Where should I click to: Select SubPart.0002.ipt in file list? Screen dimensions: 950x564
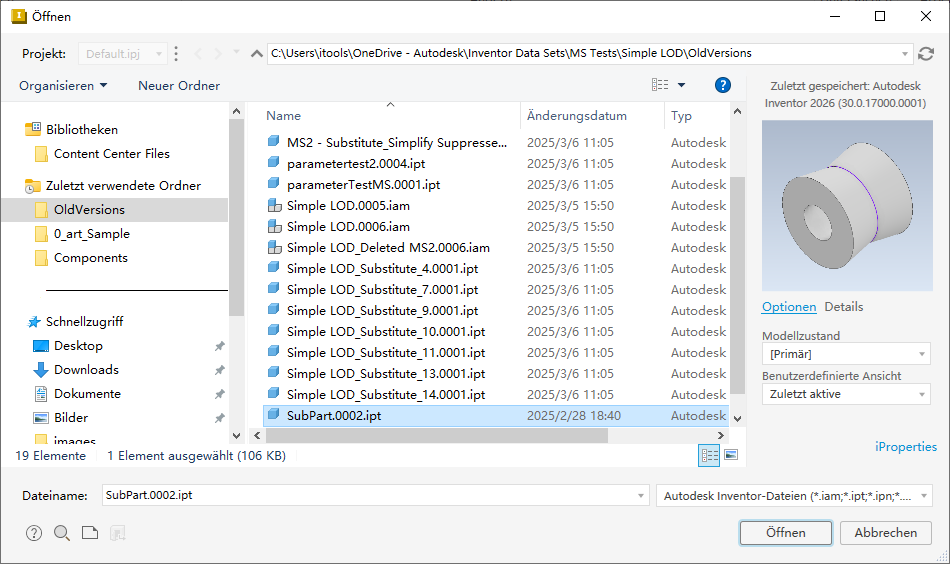(x=496, y=416)
